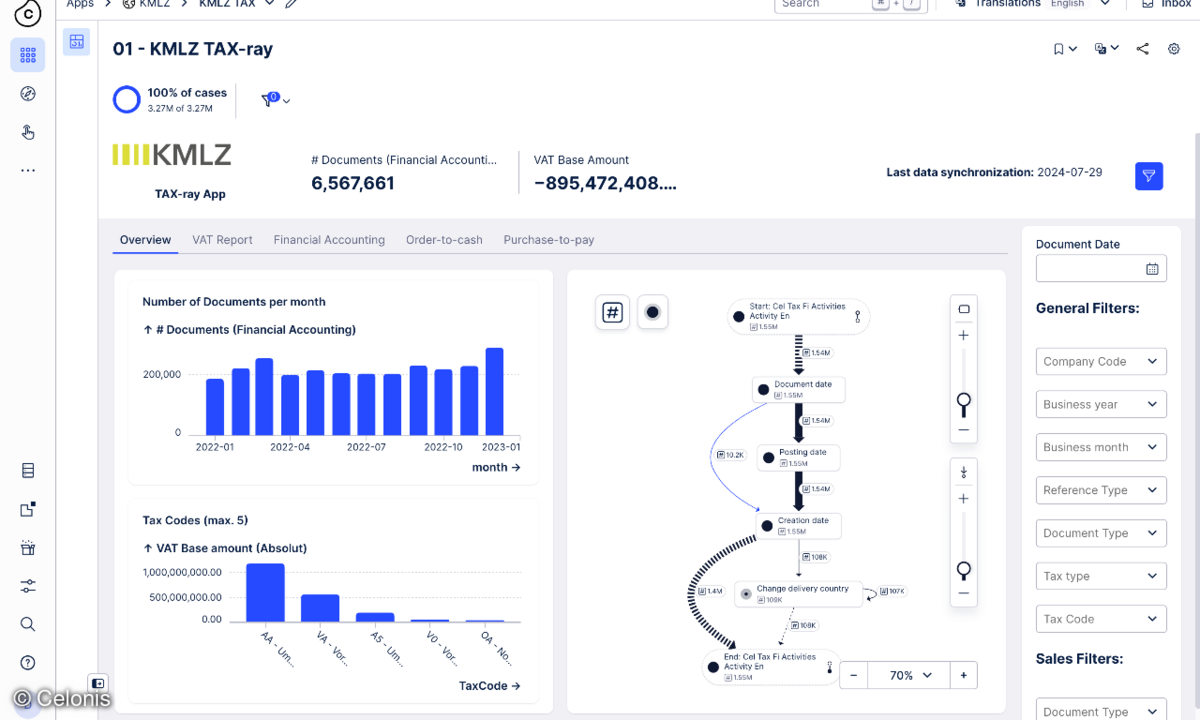The image size is (1200, 720).
Task: Zoom out with the minus button beside 70%
Action: tap(854, 676)
